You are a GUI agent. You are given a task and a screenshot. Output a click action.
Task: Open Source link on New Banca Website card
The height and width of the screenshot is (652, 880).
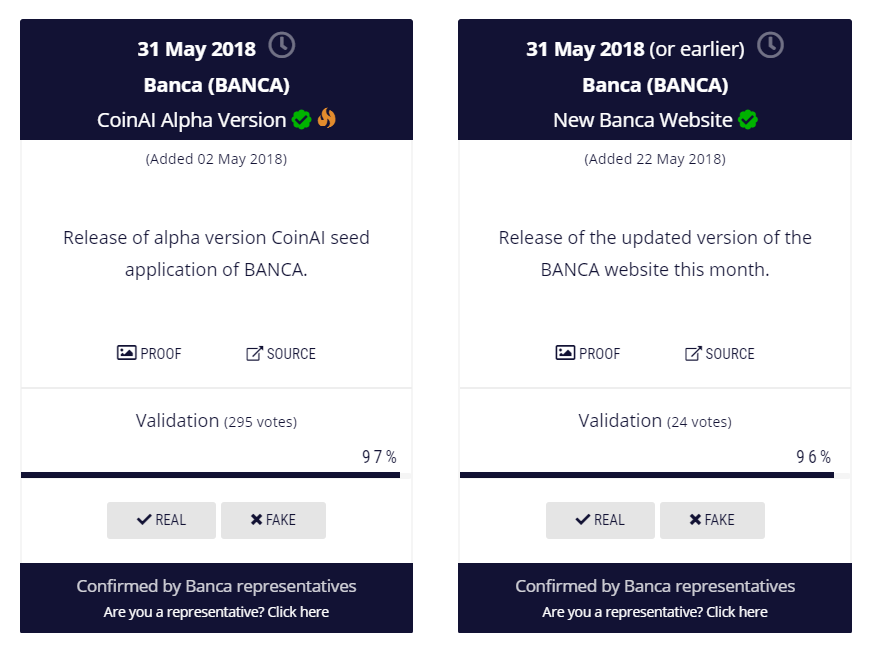click(x=720, y=353)
